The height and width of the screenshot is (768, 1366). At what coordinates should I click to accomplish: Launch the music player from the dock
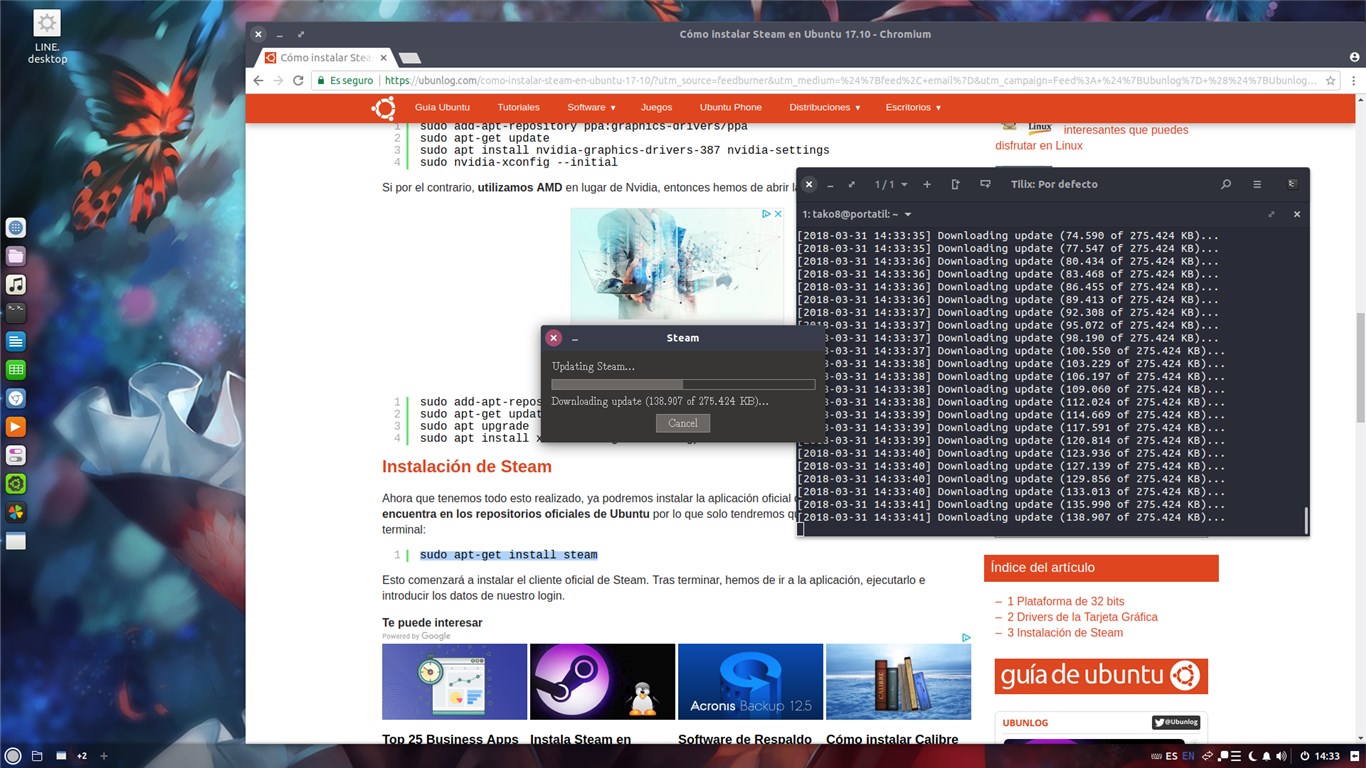coord(15,285)
